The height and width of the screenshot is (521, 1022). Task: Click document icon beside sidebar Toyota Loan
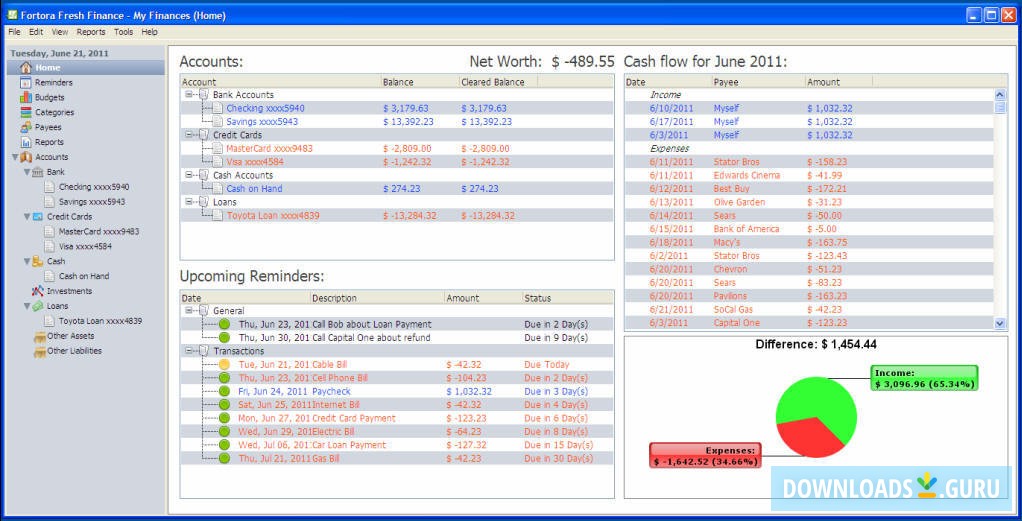(50, 321)
